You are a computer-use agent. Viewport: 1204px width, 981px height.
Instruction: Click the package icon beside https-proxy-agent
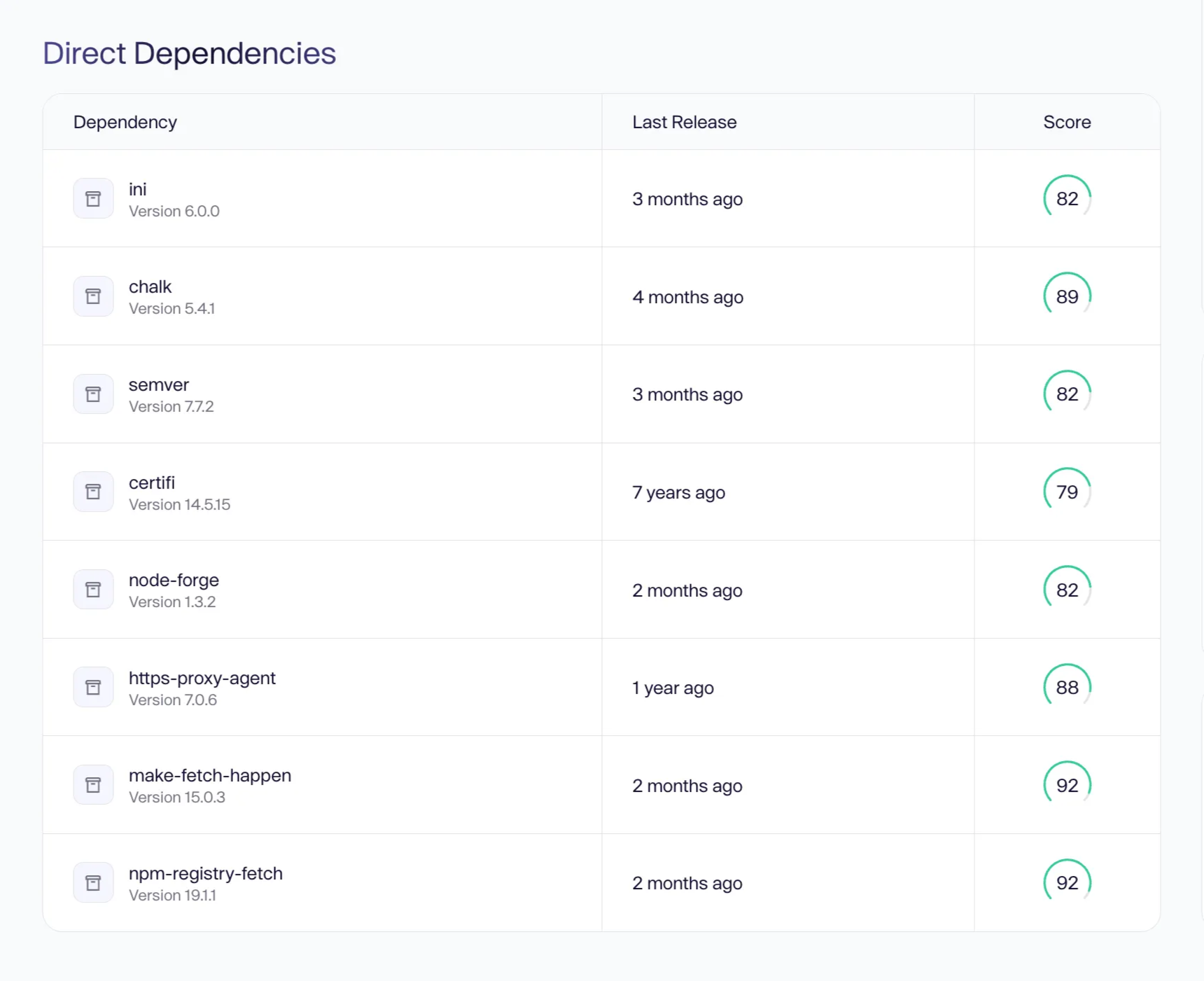click(93, 687)
